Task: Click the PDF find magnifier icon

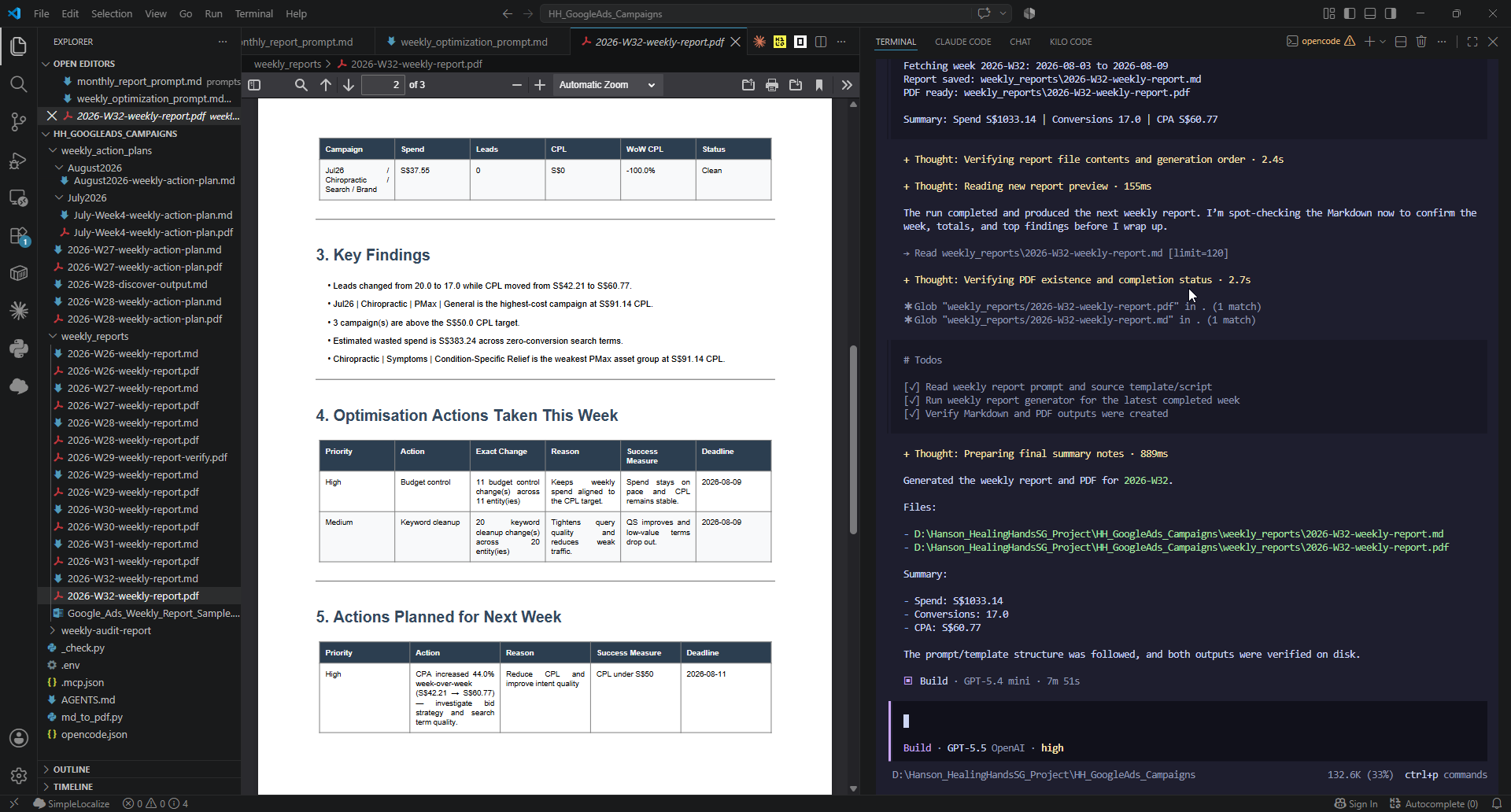Action: pyautogui.click(x=301, y=85)
